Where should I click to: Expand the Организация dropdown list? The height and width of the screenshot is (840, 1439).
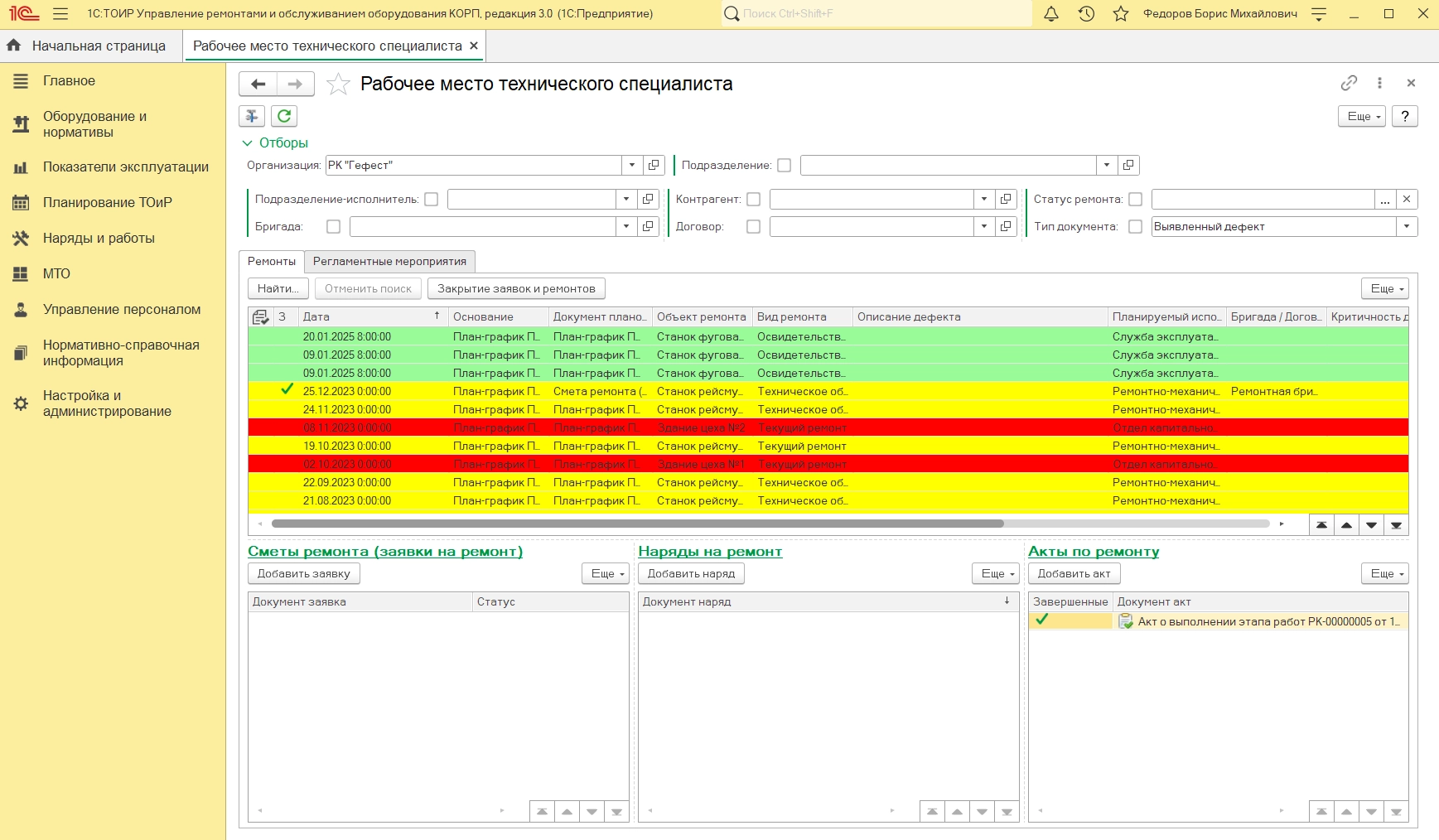632,166
